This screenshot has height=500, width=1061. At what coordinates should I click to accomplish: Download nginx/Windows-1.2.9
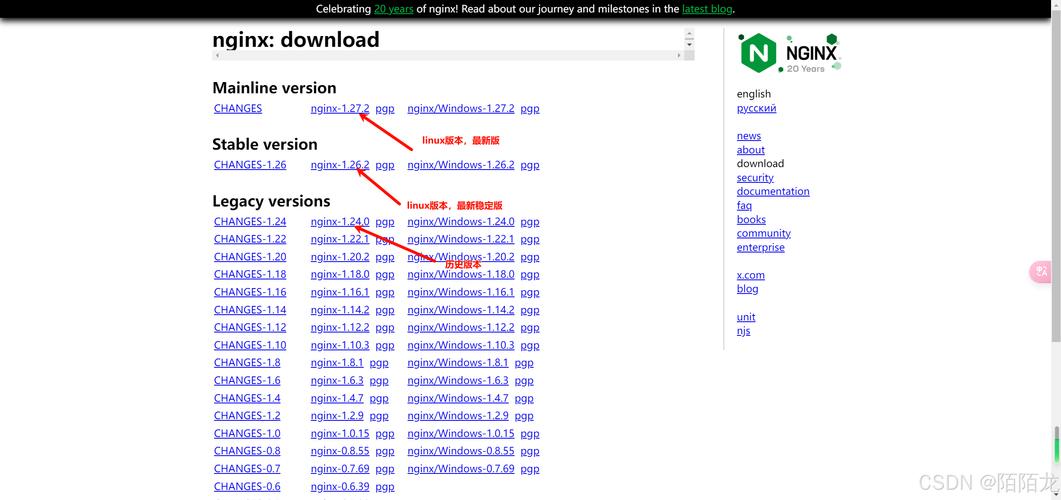[x=457, y=415]
